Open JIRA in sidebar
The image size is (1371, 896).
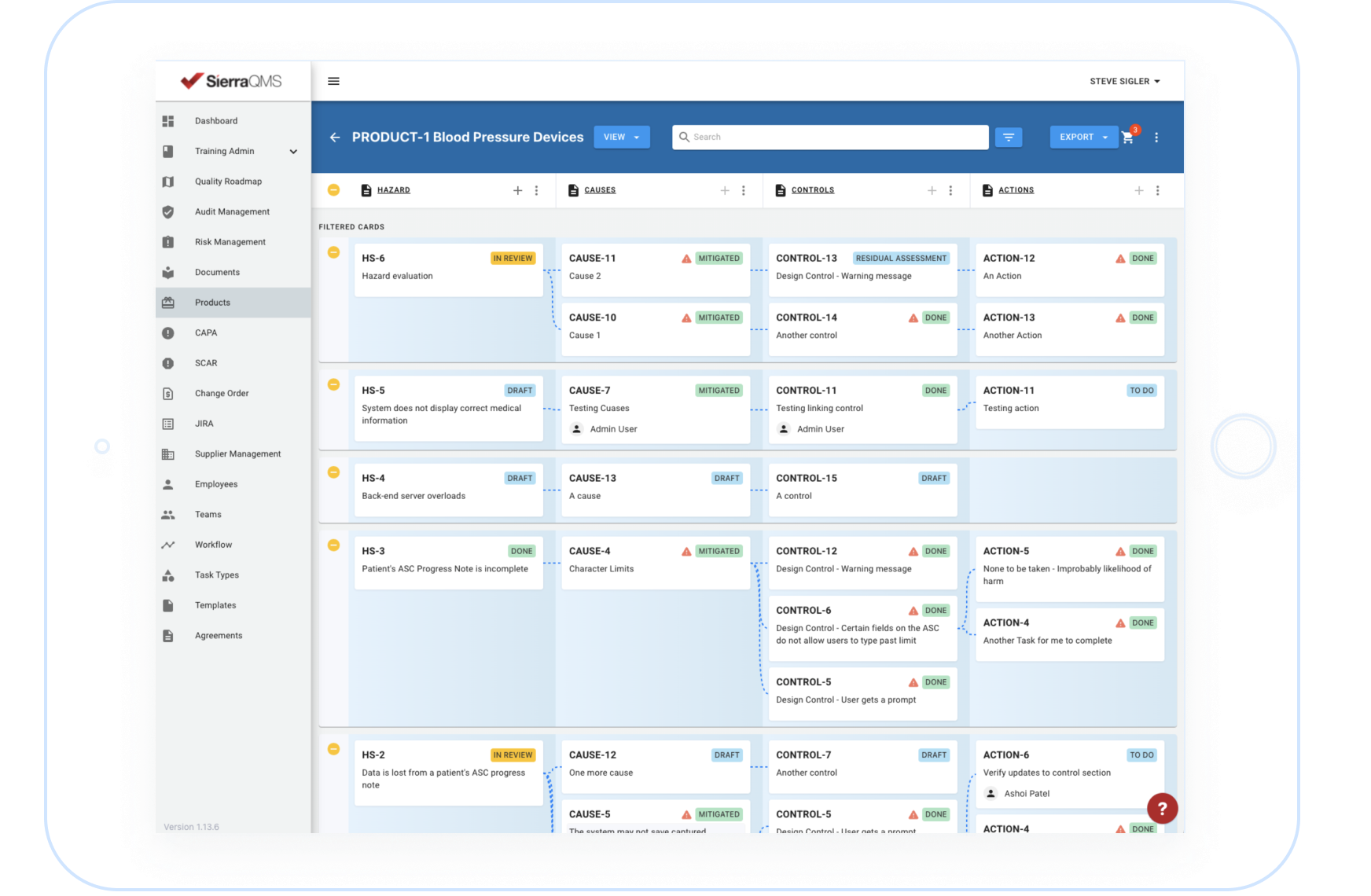coord(233,424)
